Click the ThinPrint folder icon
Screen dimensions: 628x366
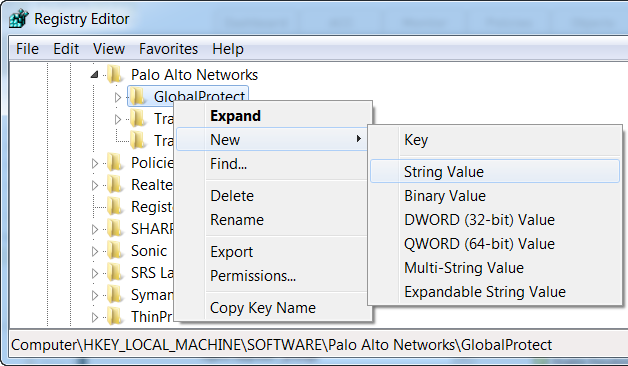pyautogui.click(x=115, y=317)
